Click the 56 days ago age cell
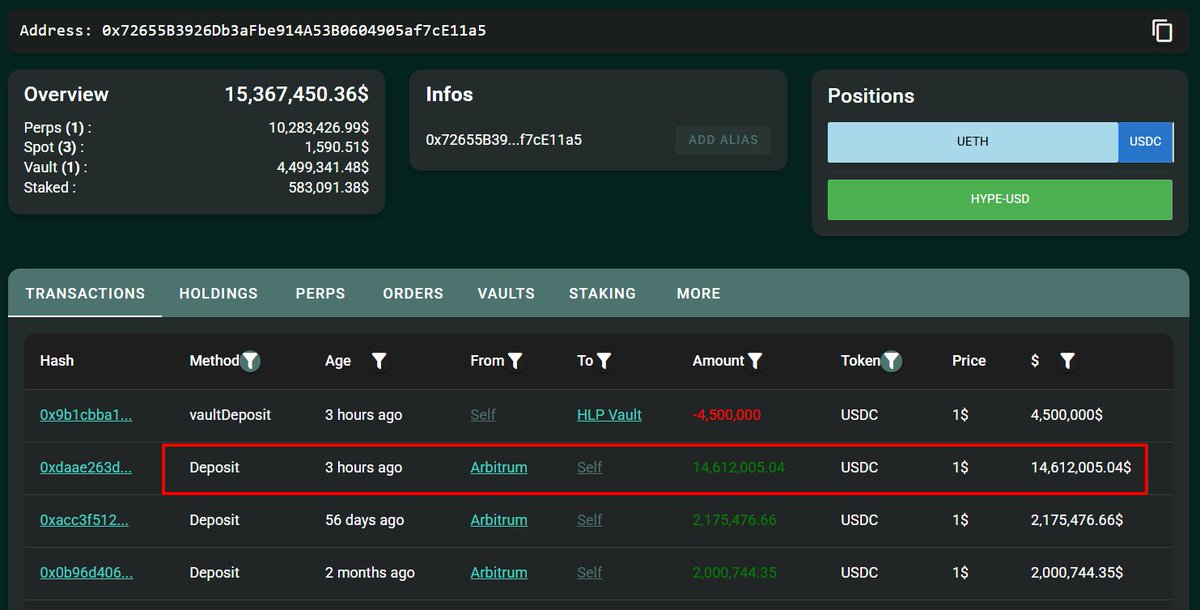 365,520
